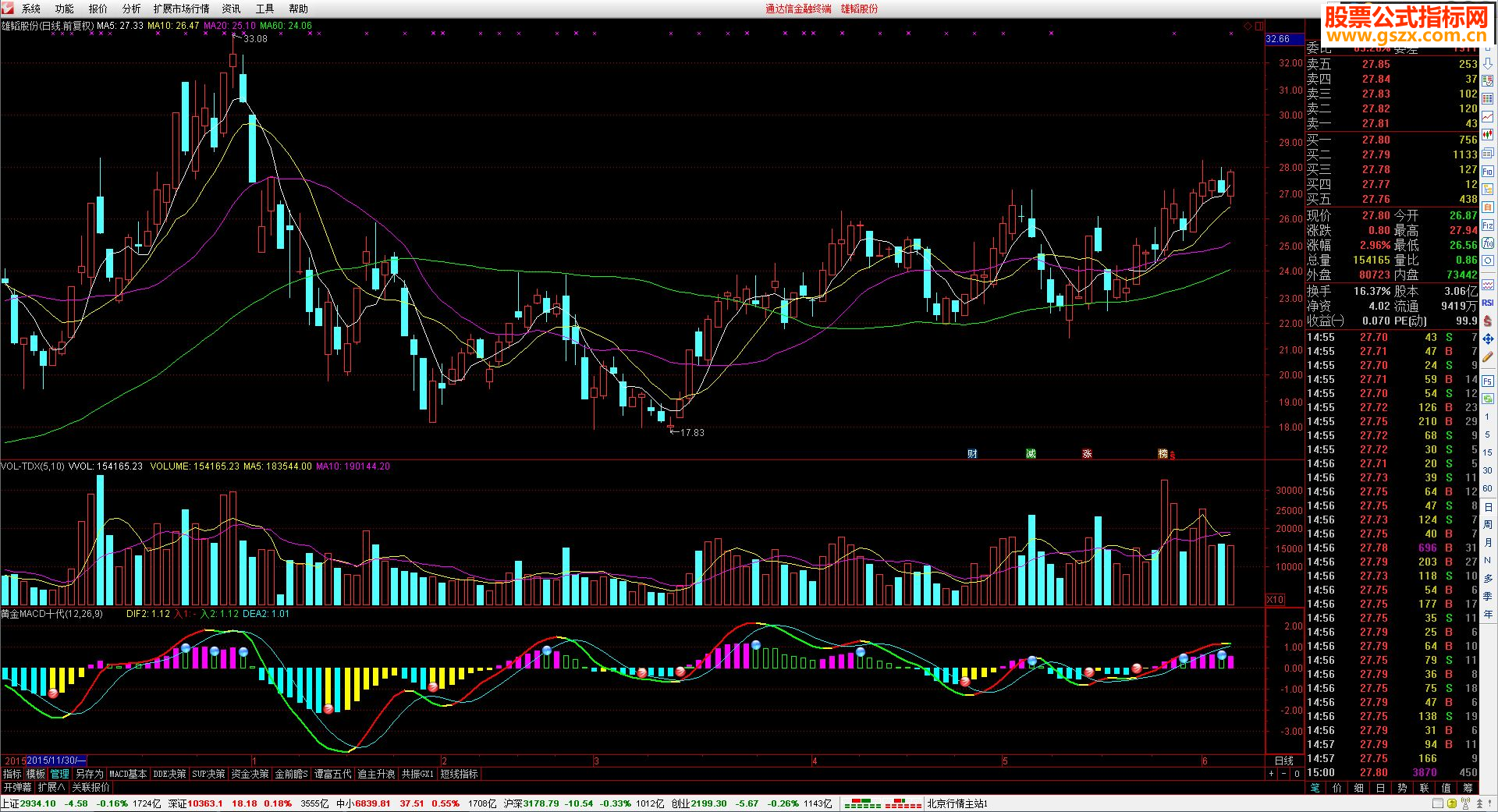Activate the blue four-way move arrows icon
Screen dimensions: 1498x812
tap(1488, 339)
